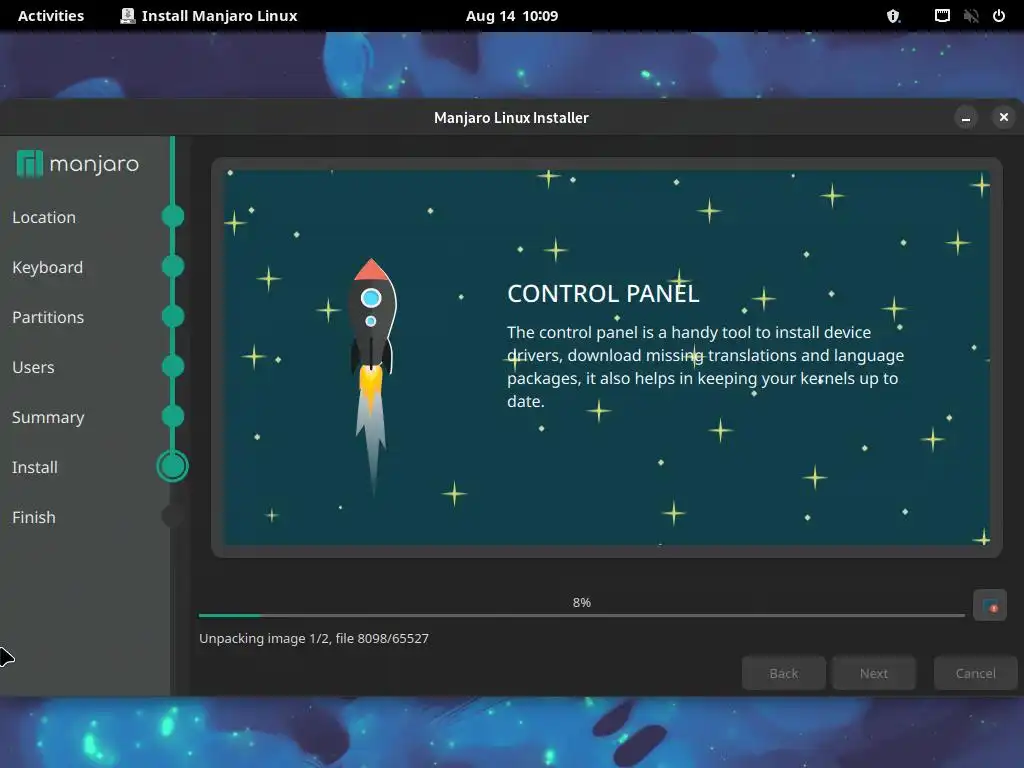Select the Users step in the sidebar
This screenshot has width=1024, height=768.
pyautogui.click(x=33, y=367)
